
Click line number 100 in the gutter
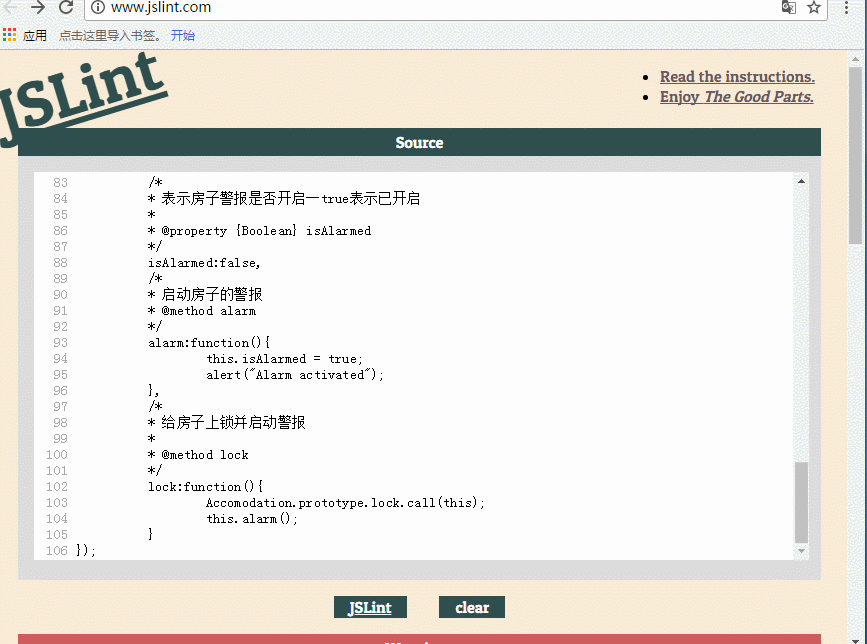click(57, 454)
